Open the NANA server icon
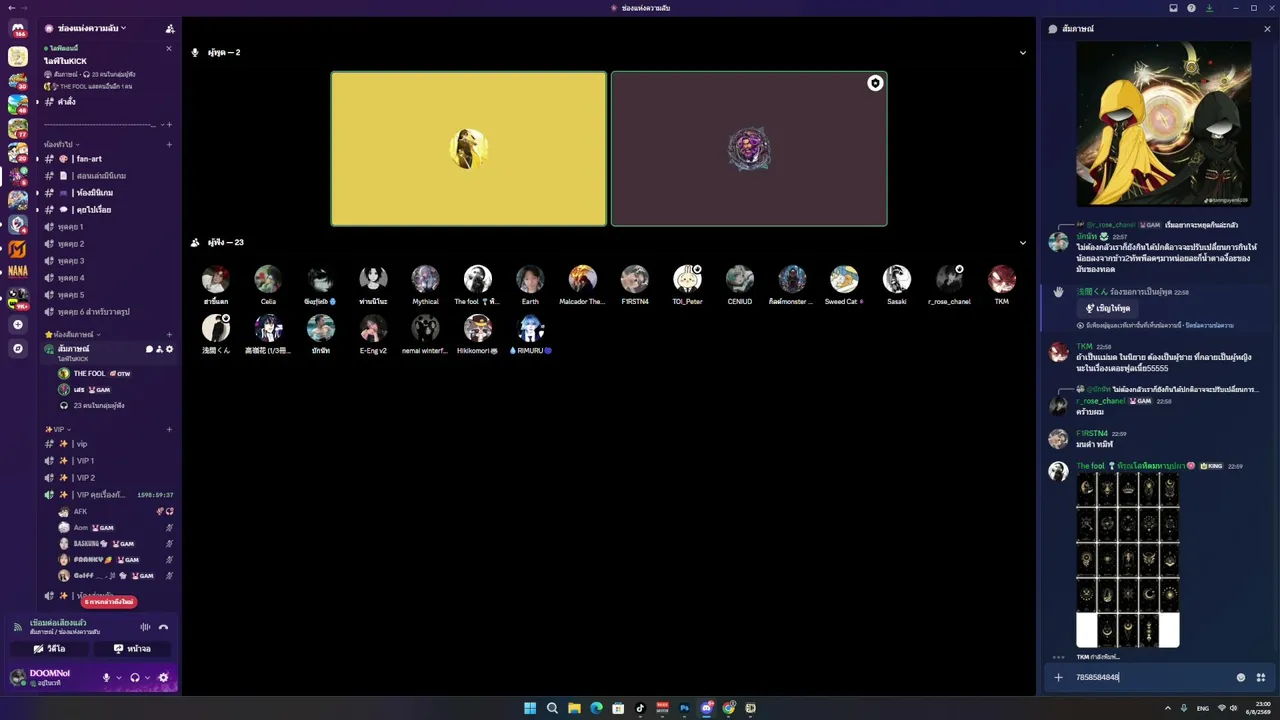Viewport: 1280px width, 720px height. (18, 271)
